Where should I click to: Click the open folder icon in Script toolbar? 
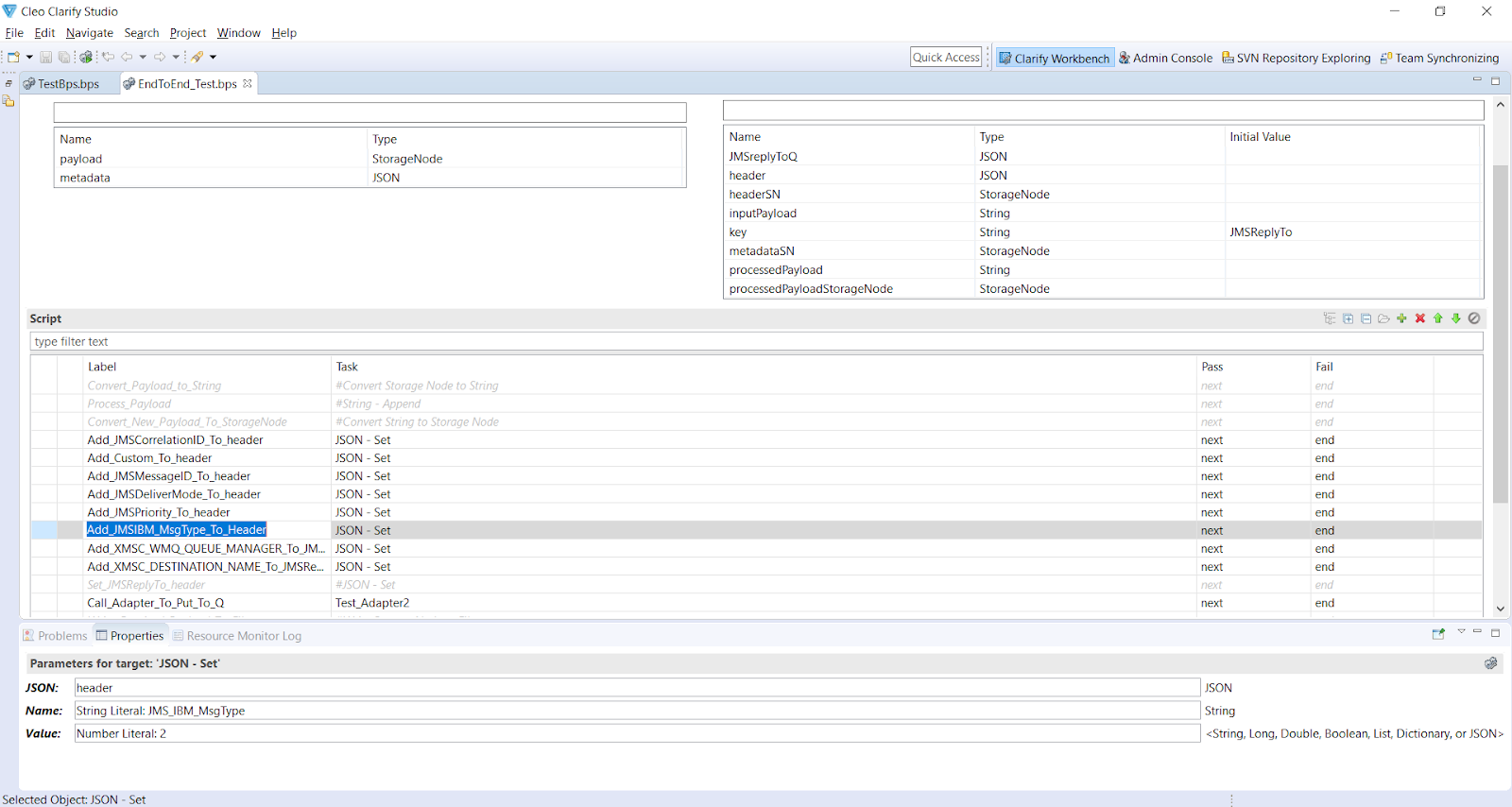point(1383,318)
